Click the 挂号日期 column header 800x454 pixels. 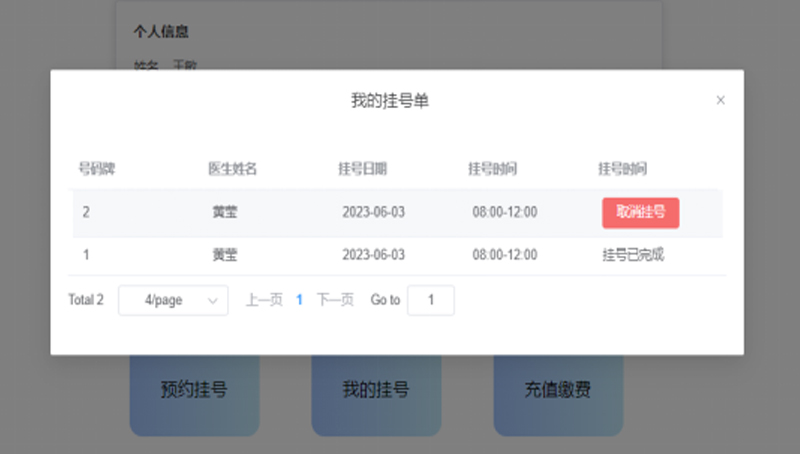point(362,168)
